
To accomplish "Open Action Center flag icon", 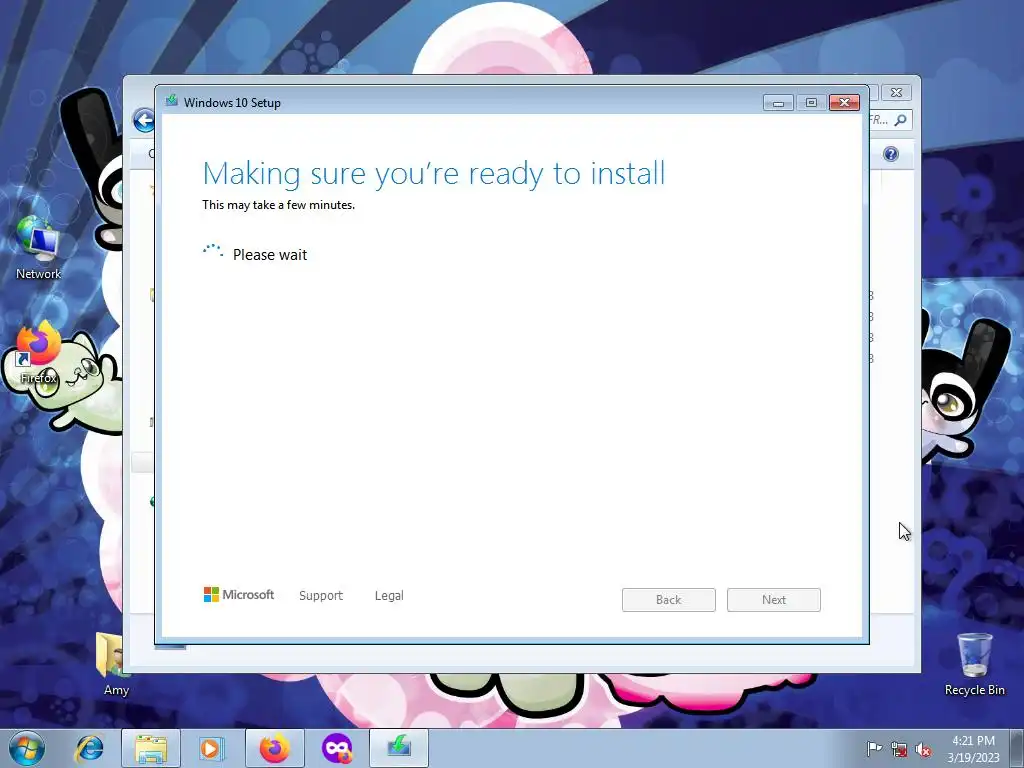I will [x=874, y=749].
